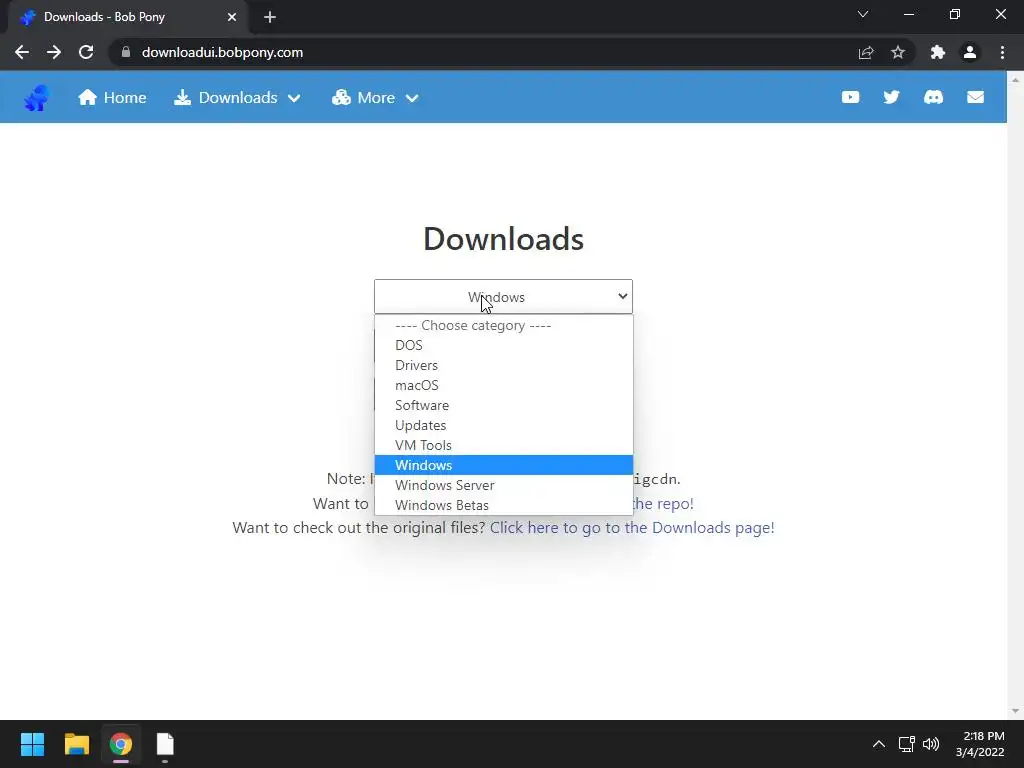Open the volume speaker tray icon
Image resolution: width=1024 pixels, height=768 pixels.
tap(931, 744)
